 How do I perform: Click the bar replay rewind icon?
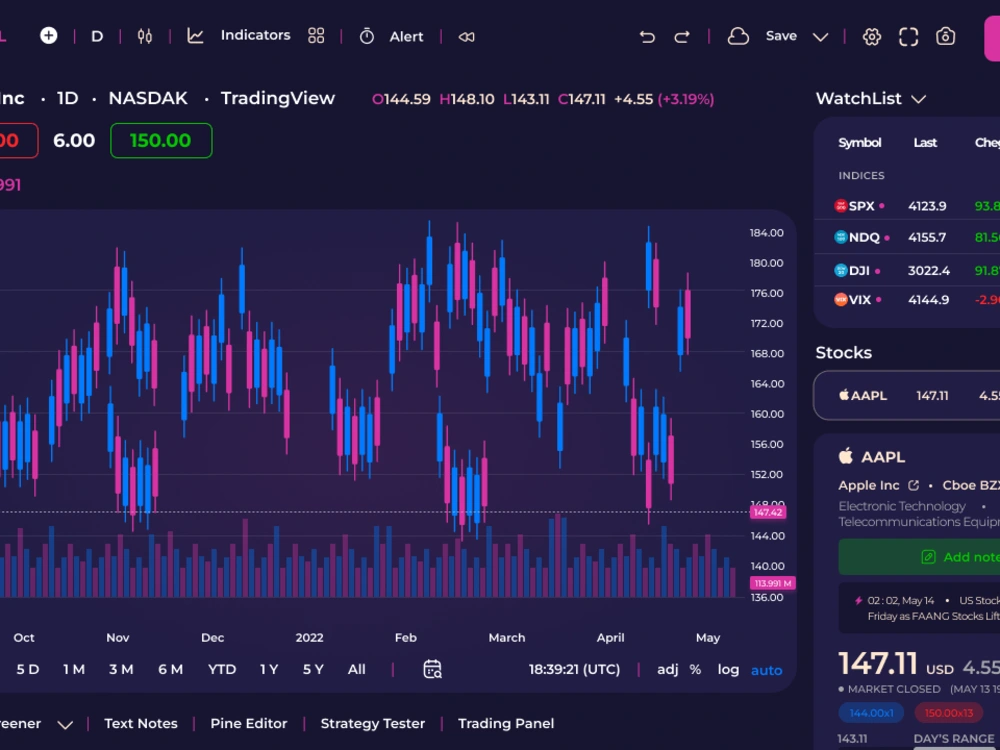(466, 37)
